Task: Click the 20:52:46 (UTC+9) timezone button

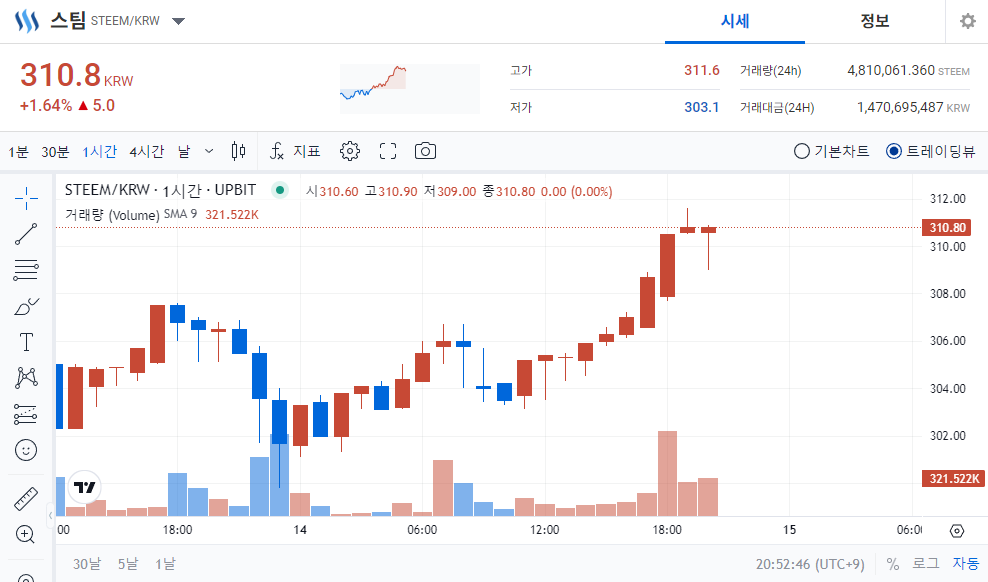Action: [x=810, y=564]
